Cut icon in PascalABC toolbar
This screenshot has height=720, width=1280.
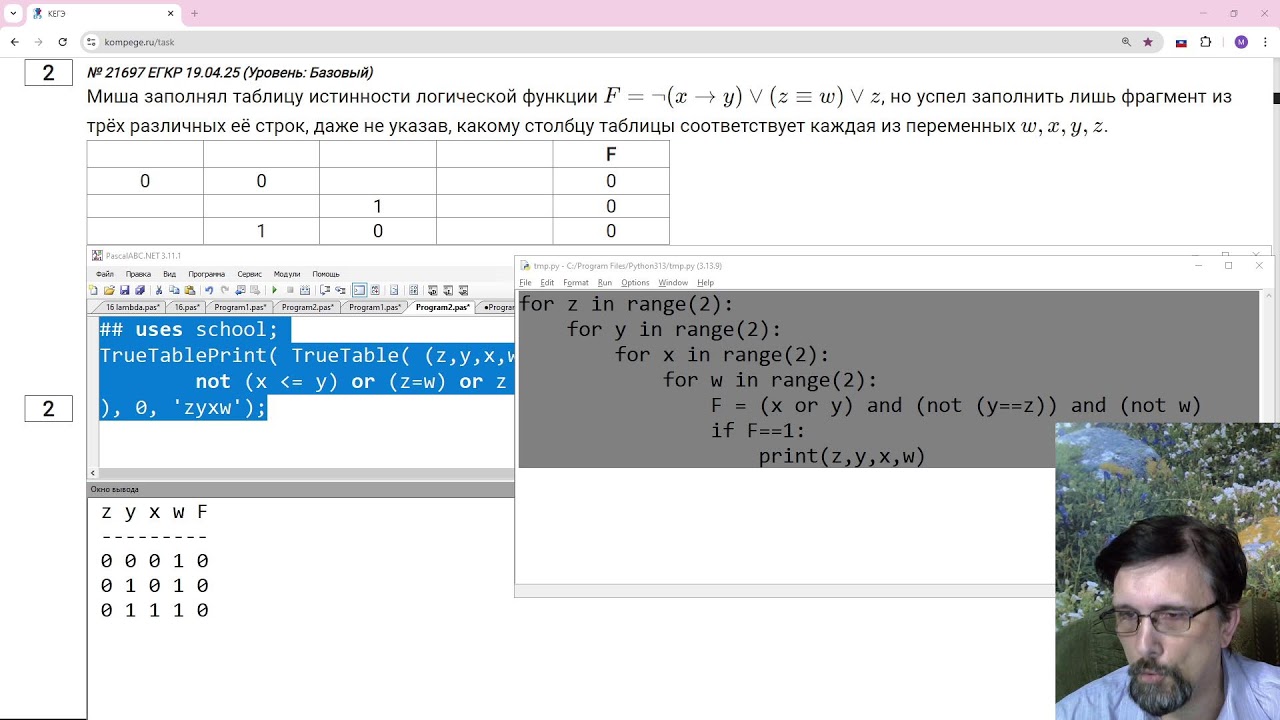[x=158, y=290]
